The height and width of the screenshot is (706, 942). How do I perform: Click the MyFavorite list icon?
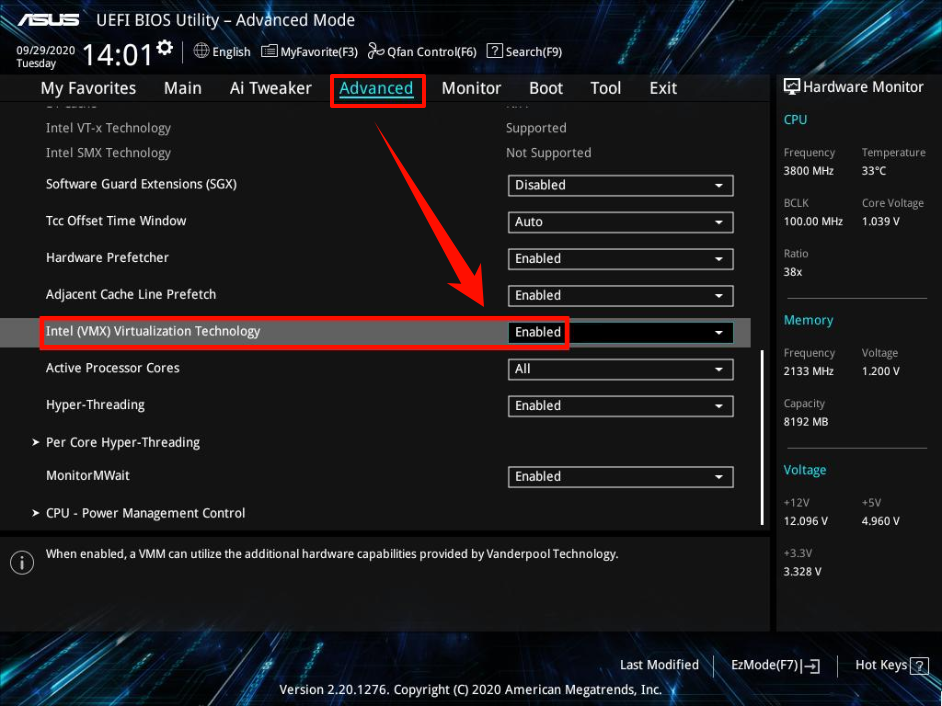[x=269, y=51]
